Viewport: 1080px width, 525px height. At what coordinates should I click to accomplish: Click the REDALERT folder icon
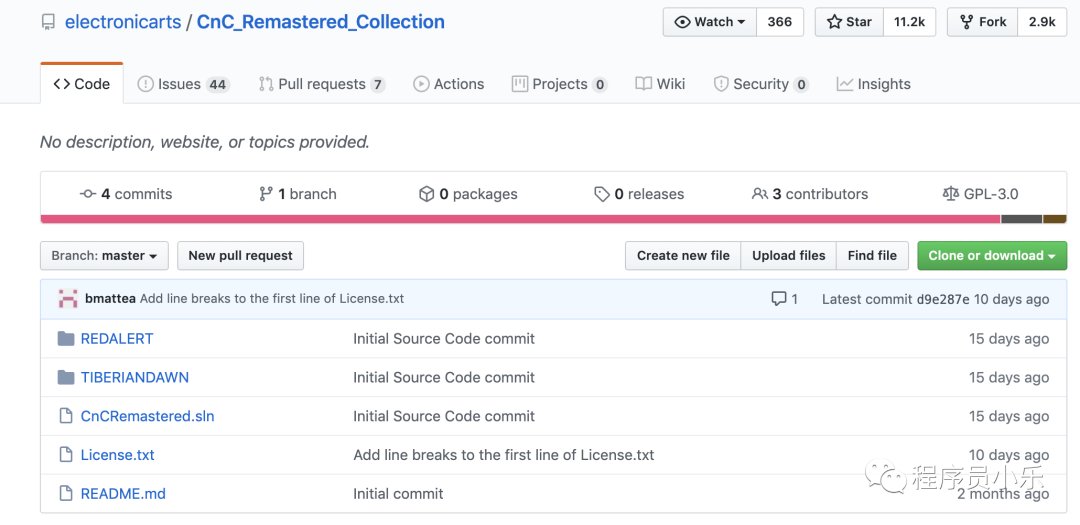tap(66, 338)
